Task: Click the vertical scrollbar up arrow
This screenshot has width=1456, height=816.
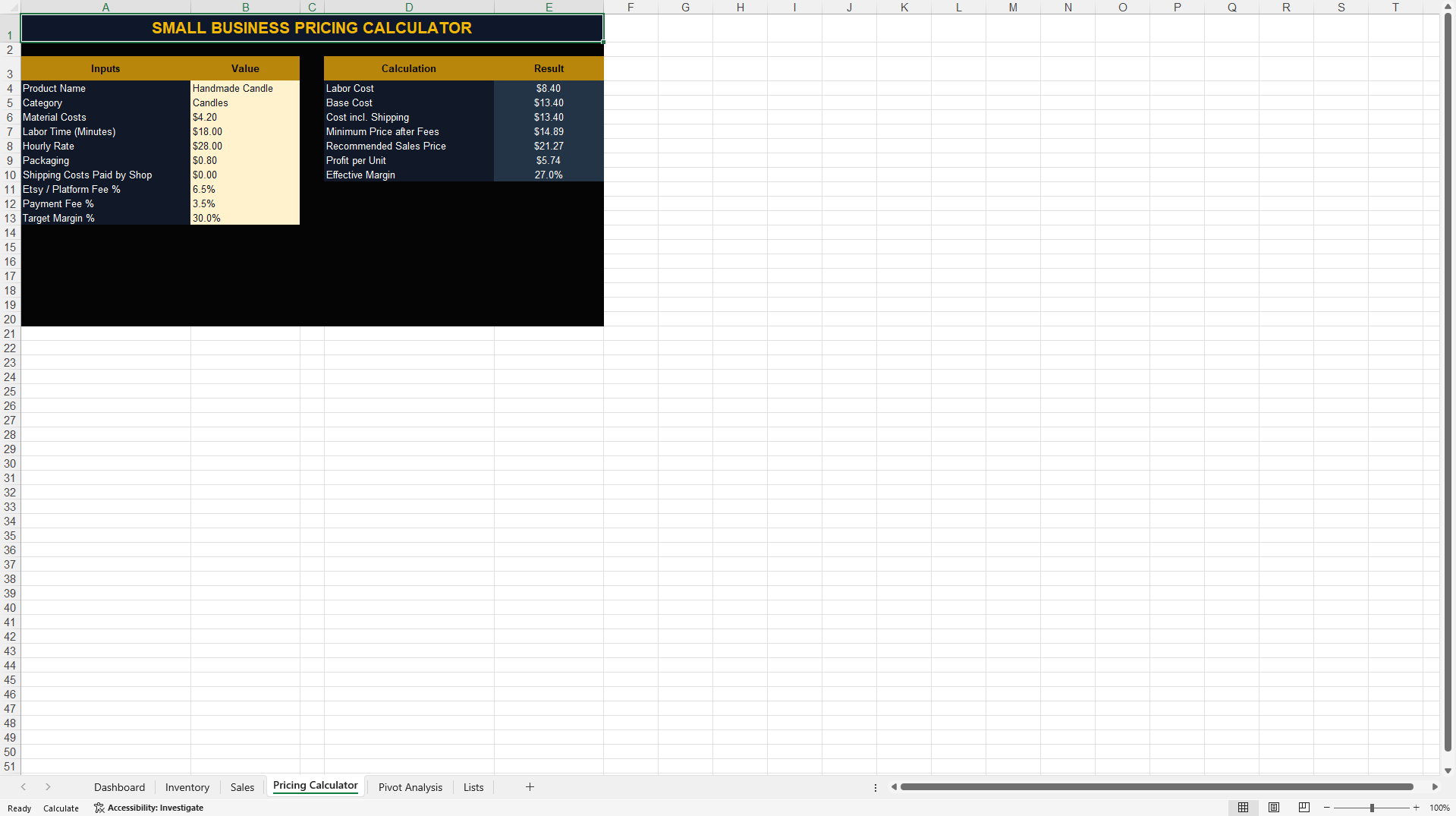Action: coord(1448,6)
